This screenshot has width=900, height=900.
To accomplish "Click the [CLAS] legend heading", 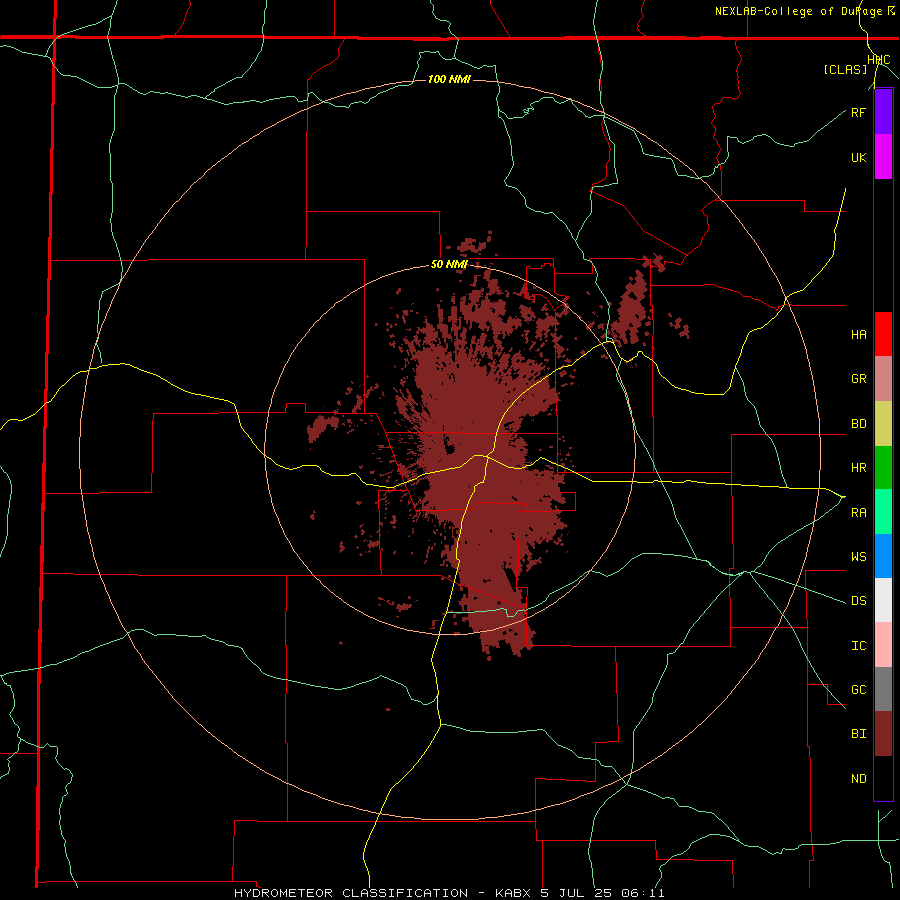I will point(845,69).
